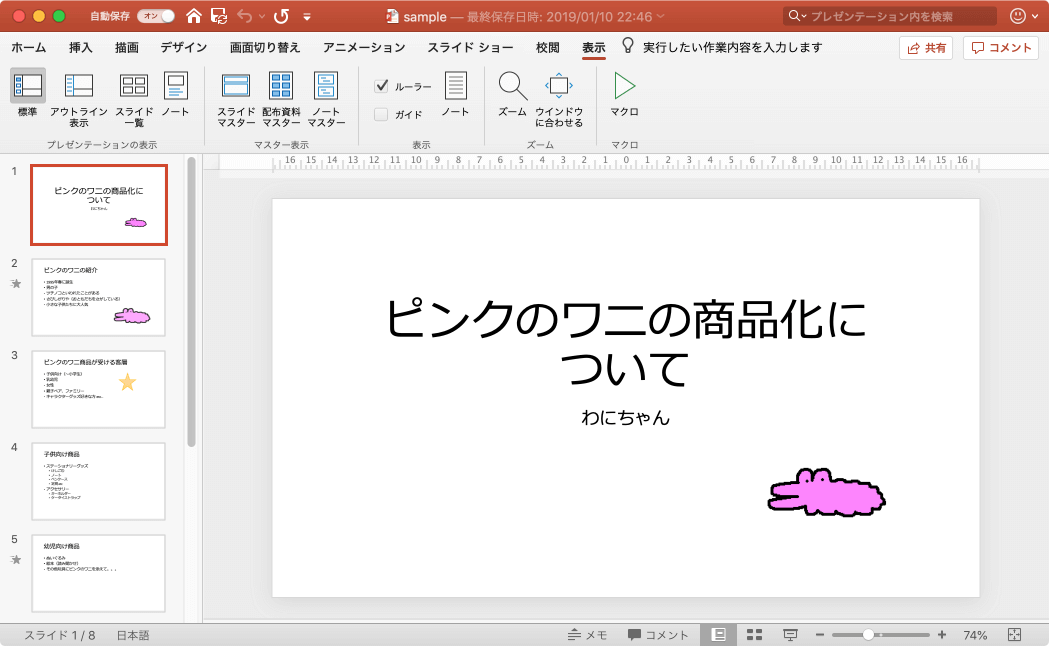Fit slide to window (ウインドウに合わせる)
The height and width of the screenshot is (646, 1049).
[x=559, y=101]
